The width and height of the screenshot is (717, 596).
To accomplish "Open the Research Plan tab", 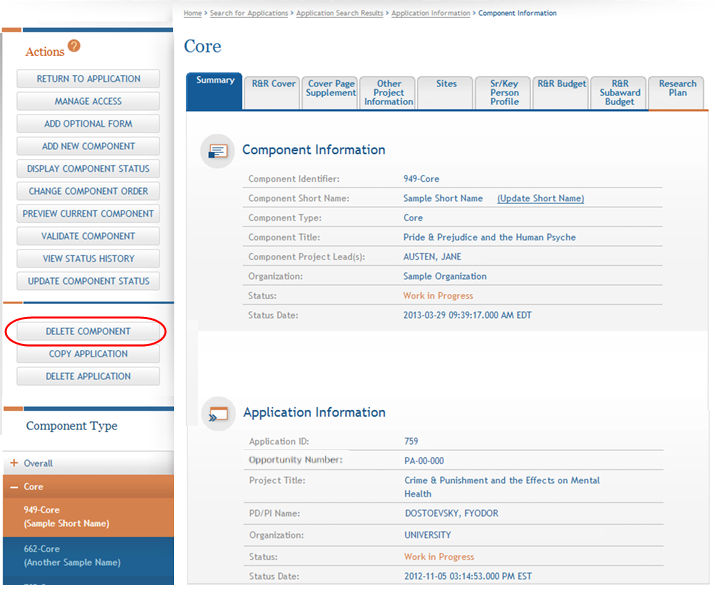I will [x=677, y=93].
